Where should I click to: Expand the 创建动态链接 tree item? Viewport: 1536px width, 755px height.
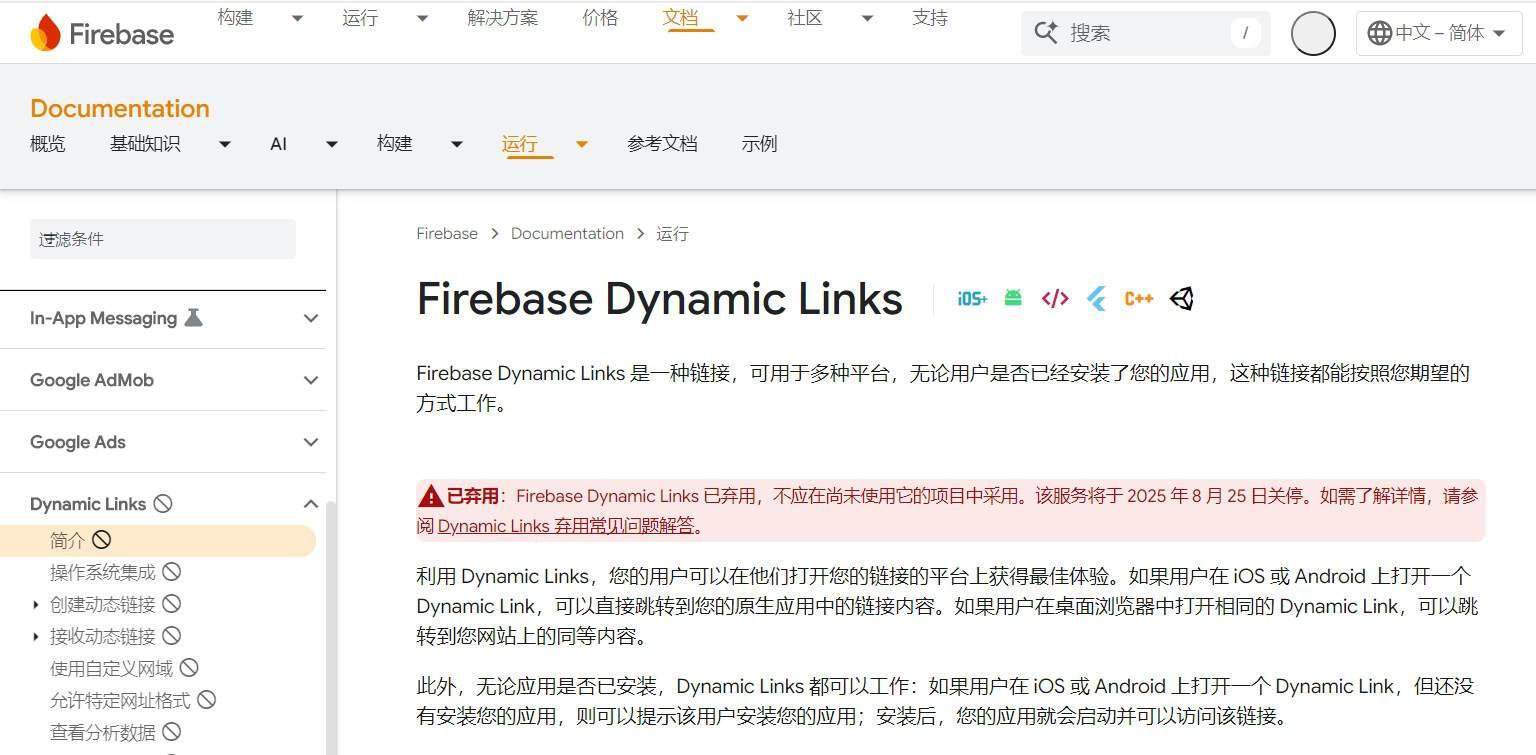click(x=36, y=604)
